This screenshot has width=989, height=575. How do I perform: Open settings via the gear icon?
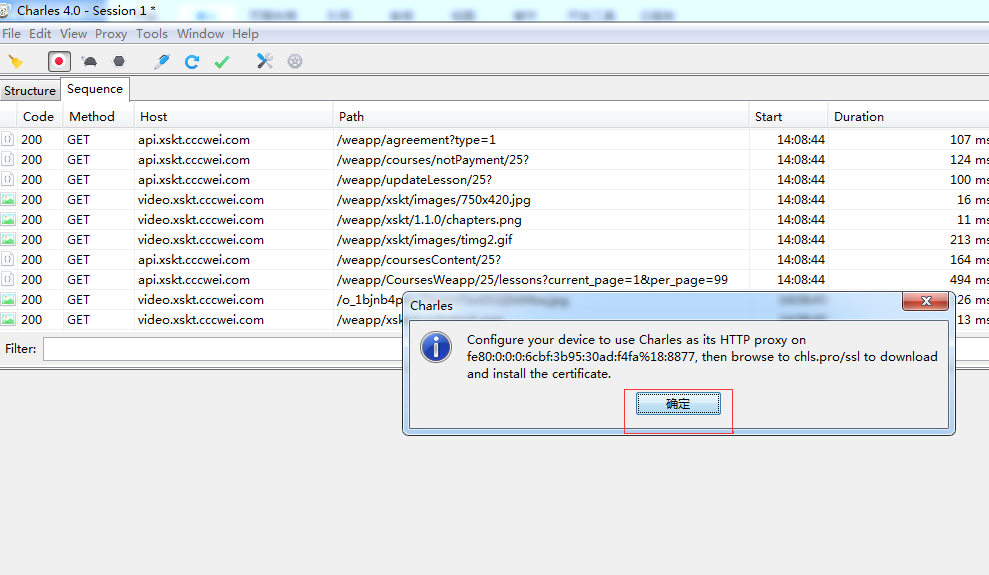point(295,61)
